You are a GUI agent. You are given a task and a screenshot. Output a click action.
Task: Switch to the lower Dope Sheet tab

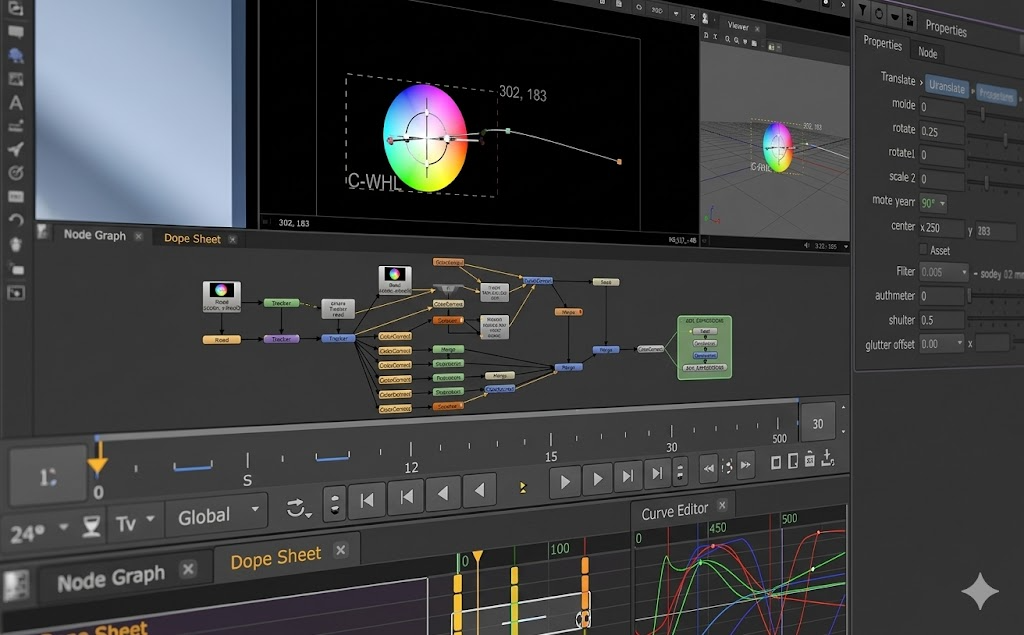276,557
